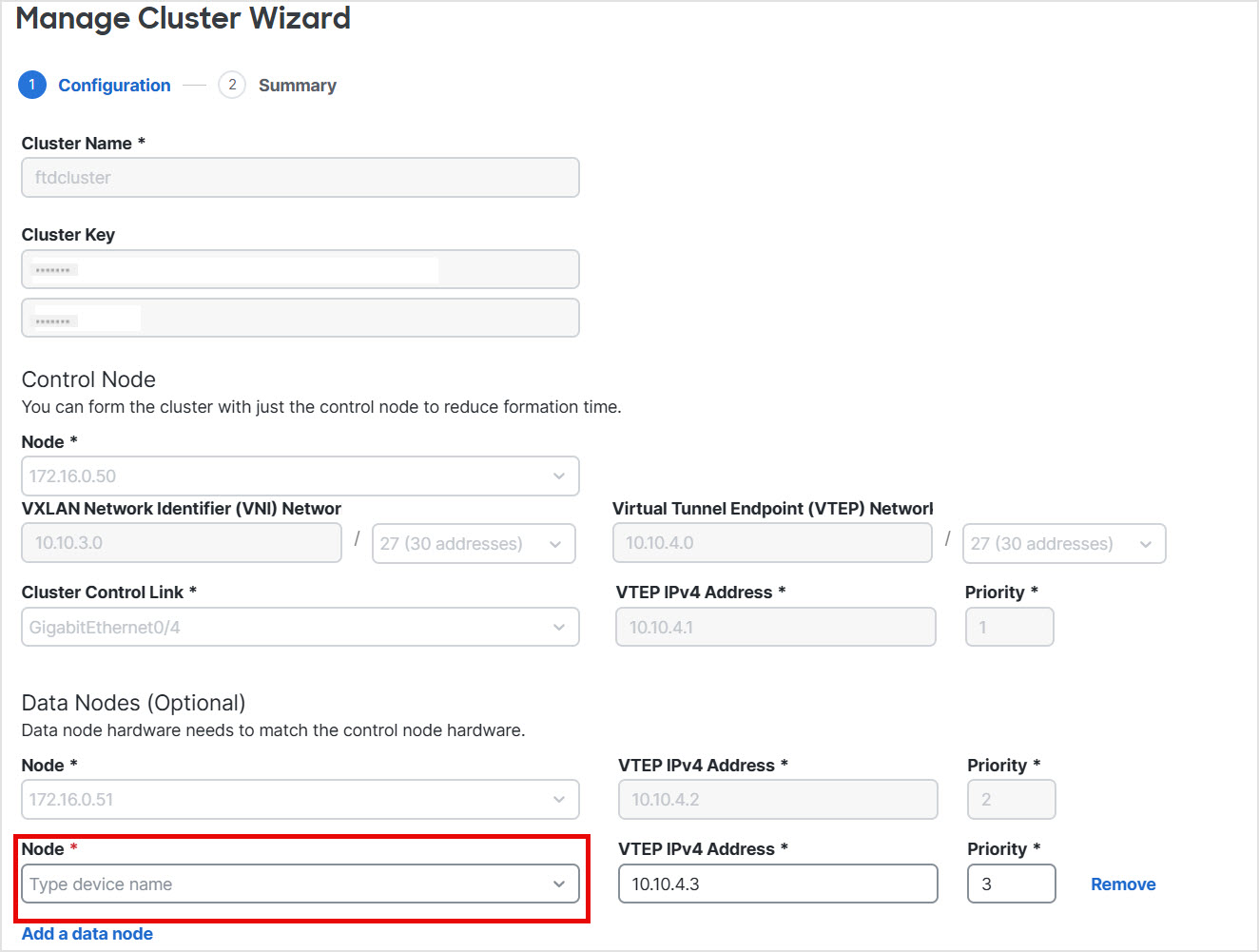Viewport: 1259px width, 952px height.
Task: Click the ftdcluster Cluster Name field
Action: tap(300, 177)
